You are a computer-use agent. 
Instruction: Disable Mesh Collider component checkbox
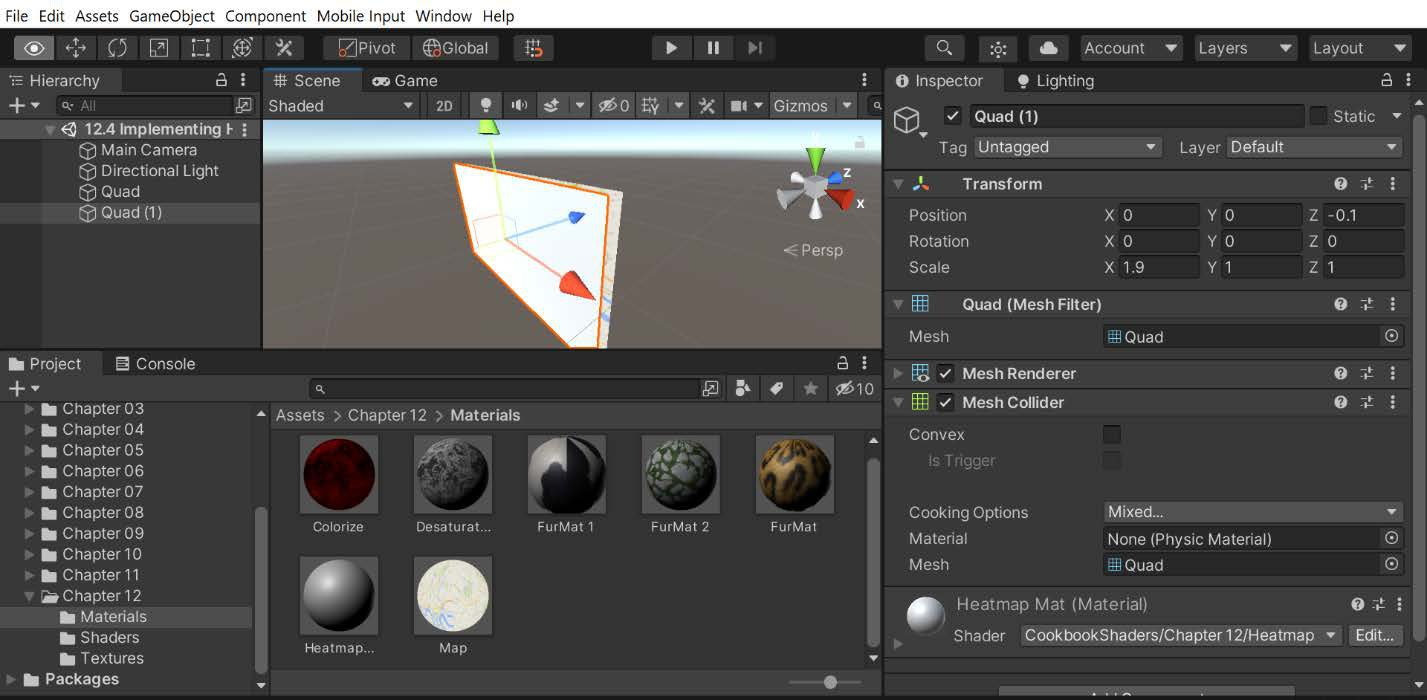click(945, 402)
